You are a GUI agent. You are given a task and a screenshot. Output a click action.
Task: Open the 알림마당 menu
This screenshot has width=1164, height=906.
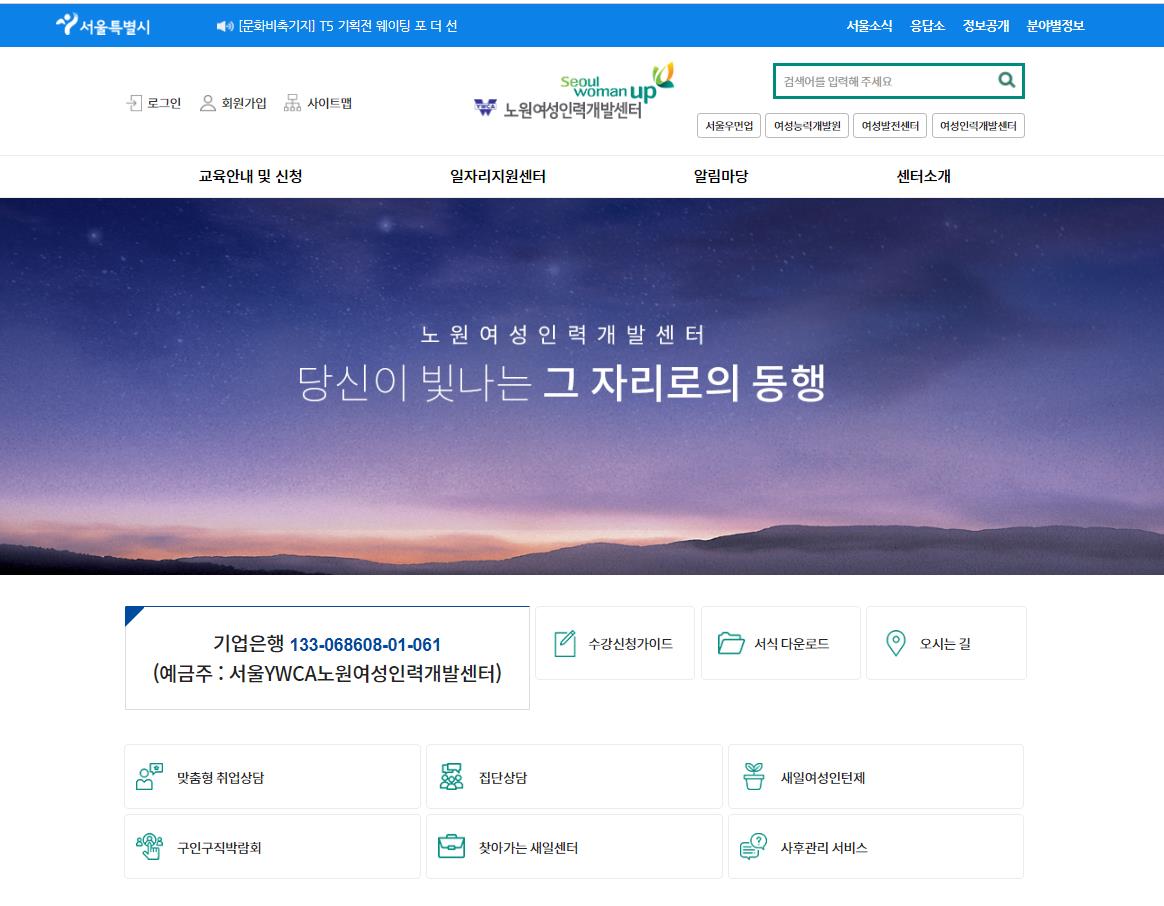coord(721,177)
